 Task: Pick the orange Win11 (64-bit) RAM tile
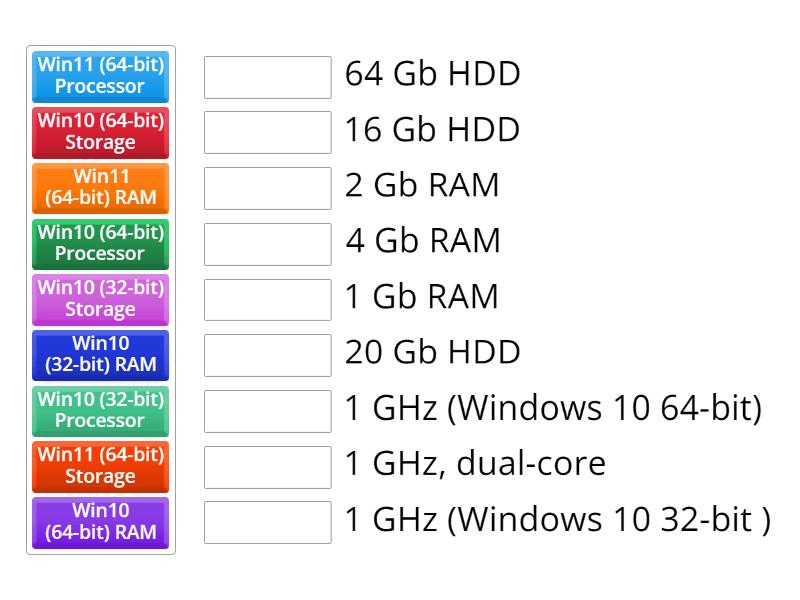coord(100,188)
